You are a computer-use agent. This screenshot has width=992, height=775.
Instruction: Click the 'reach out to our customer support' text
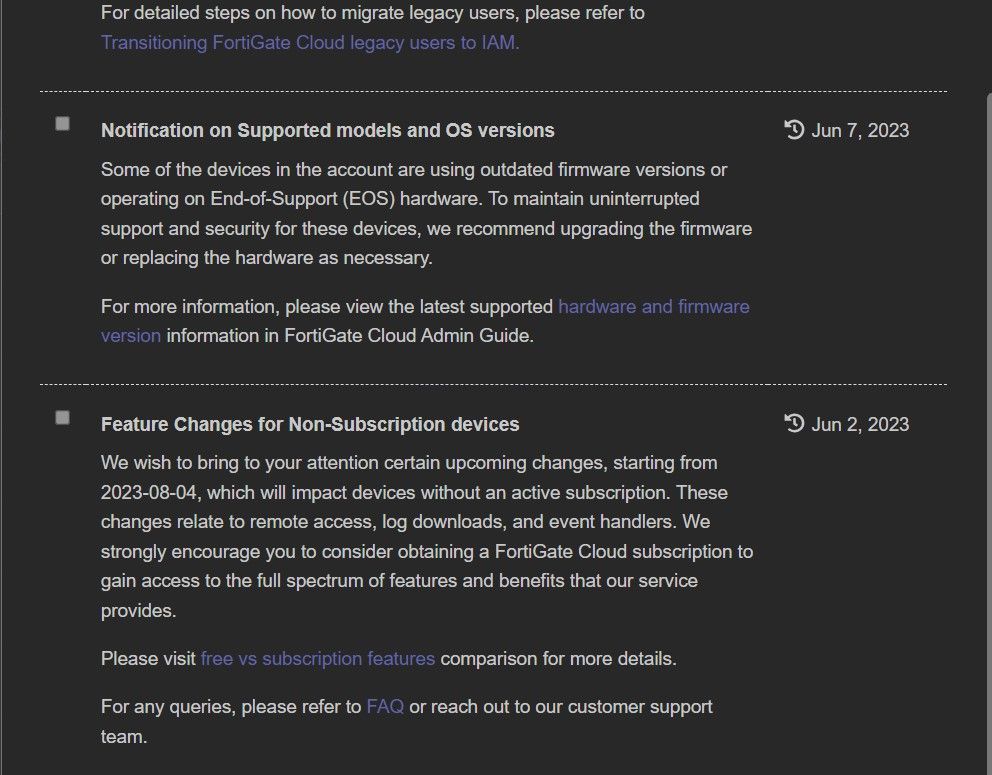pos(560,707)
